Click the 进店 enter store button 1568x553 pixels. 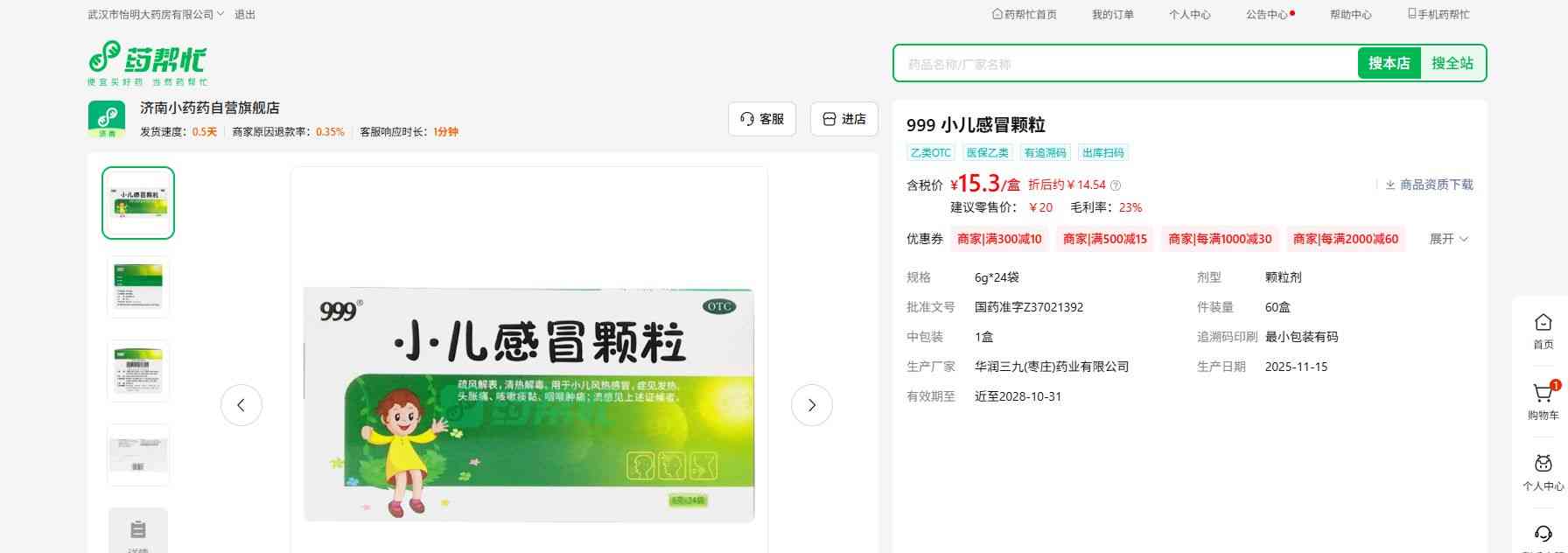pyautogui.click(x=843, y=119)
